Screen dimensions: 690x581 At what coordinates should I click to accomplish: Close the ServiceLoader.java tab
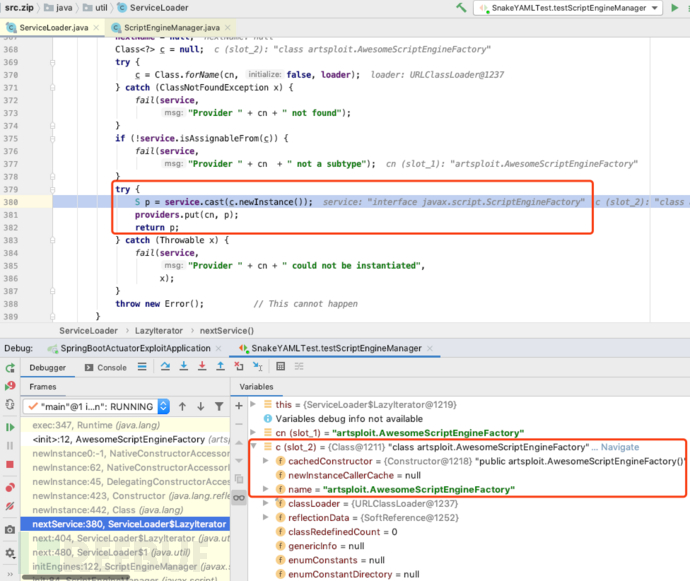point(96,27)
